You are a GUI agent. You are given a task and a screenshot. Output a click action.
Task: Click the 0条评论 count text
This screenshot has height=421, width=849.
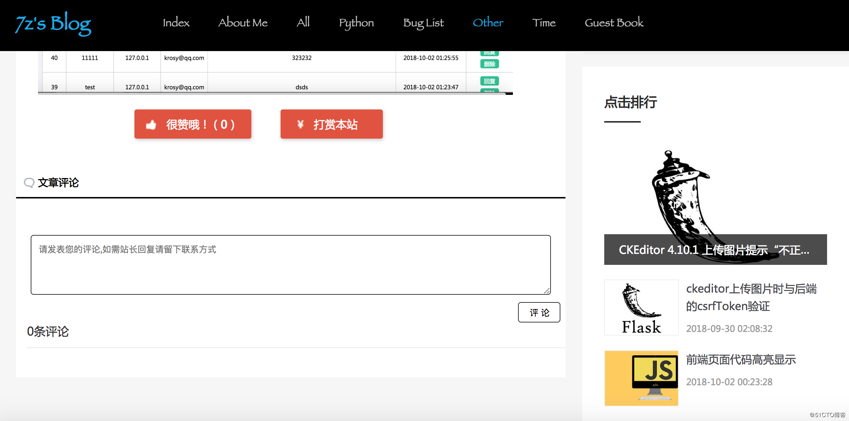(48, 332)
